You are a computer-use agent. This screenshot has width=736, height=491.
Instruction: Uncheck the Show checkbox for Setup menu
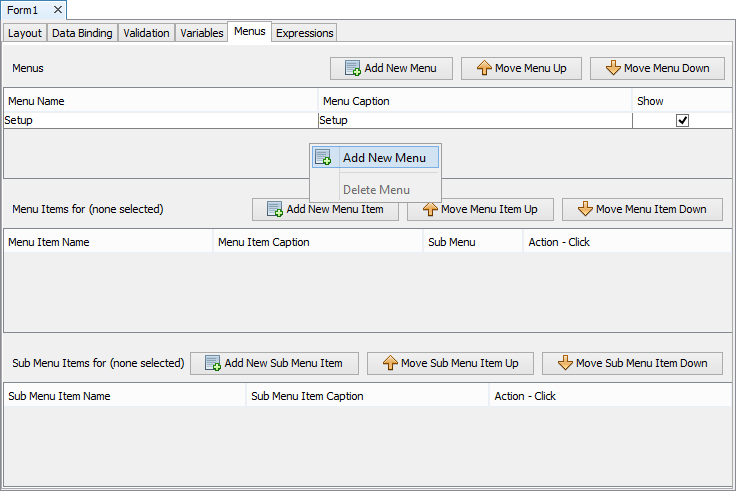coord(682,120)
